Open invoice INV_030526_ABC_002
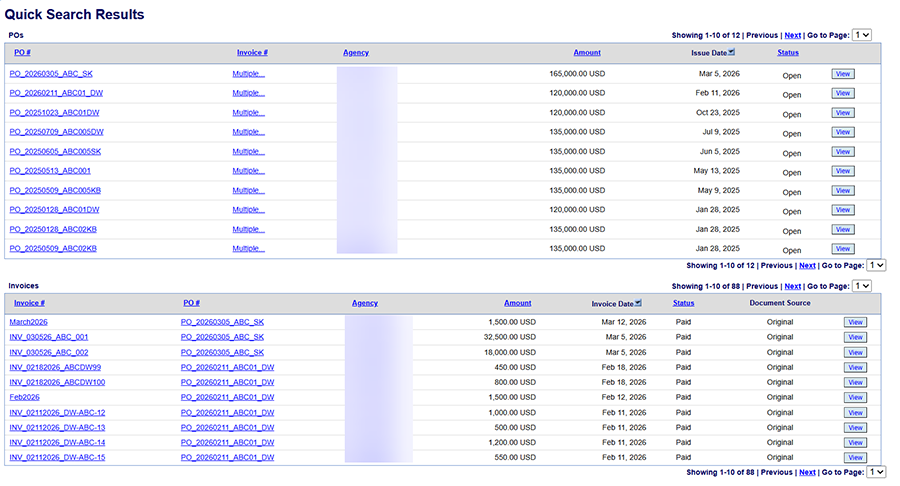The width and height of the screenshot is (900, 486). pyautogui.click(x=49, y=352)
